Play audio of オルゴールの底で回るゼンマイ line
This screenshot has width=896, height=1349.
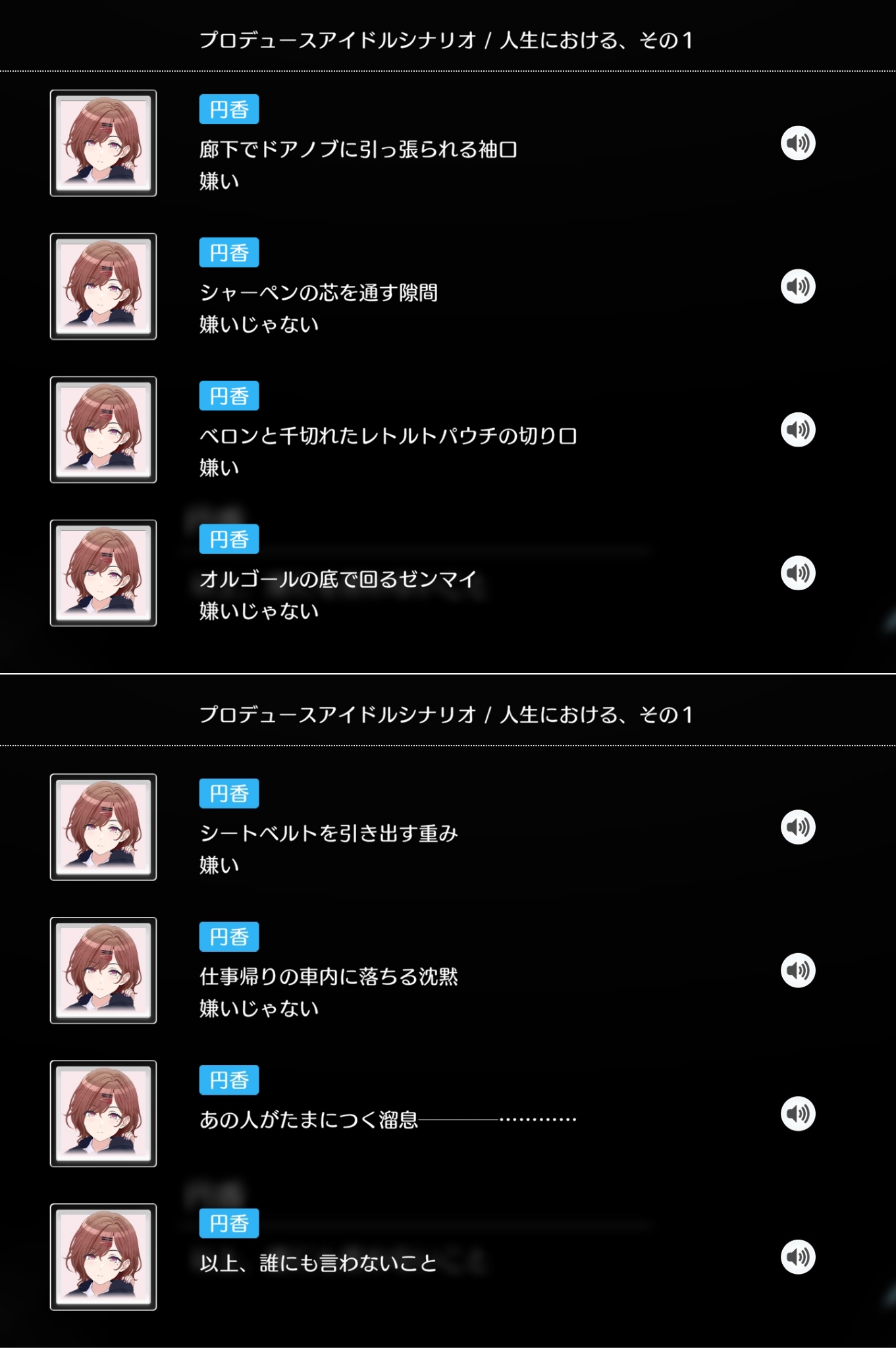click(798, 573)
